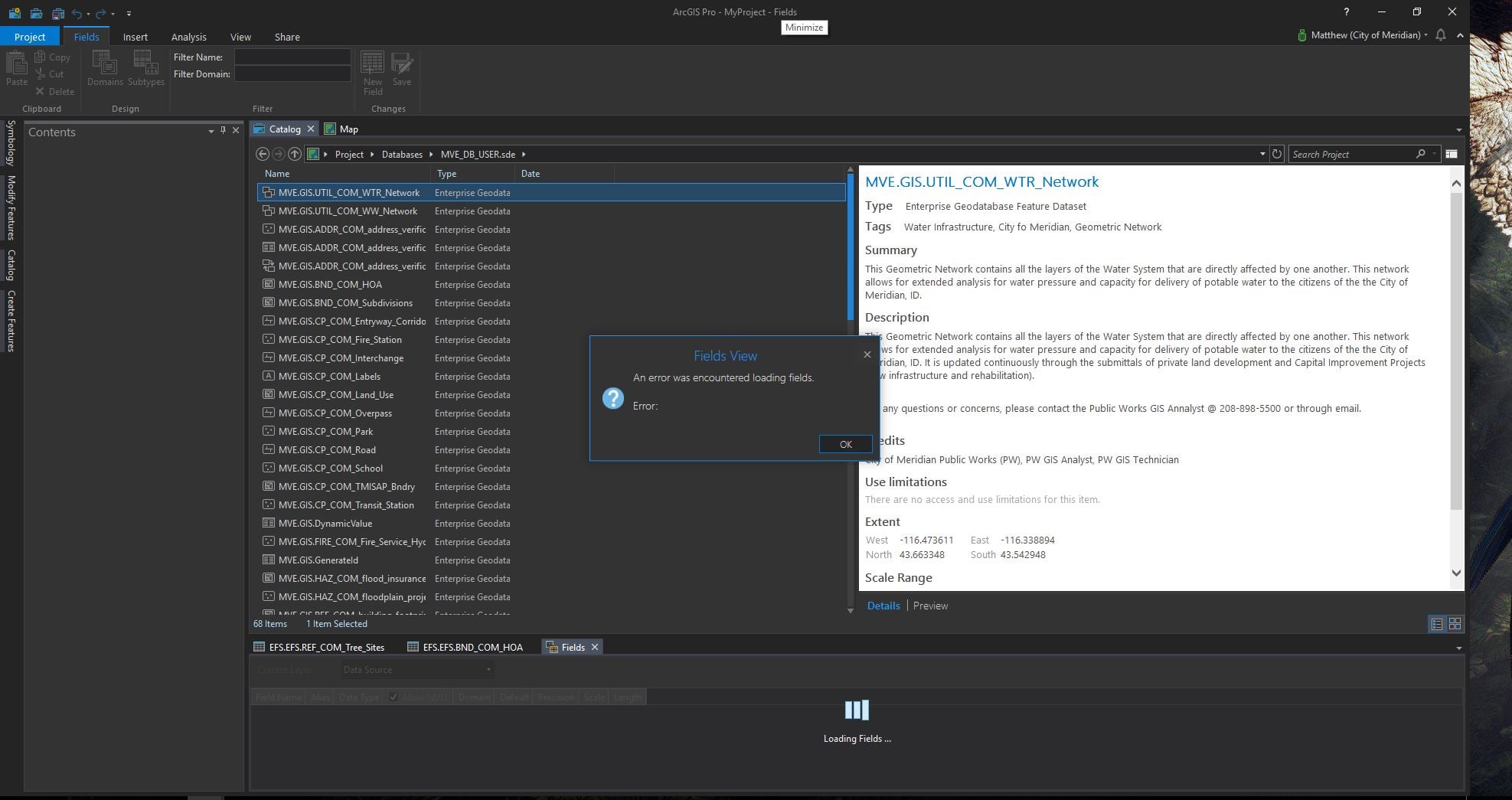
Task: Expand the arrow after MVE_DB_USER.sde breadcrumb
Action: (524, 155)
